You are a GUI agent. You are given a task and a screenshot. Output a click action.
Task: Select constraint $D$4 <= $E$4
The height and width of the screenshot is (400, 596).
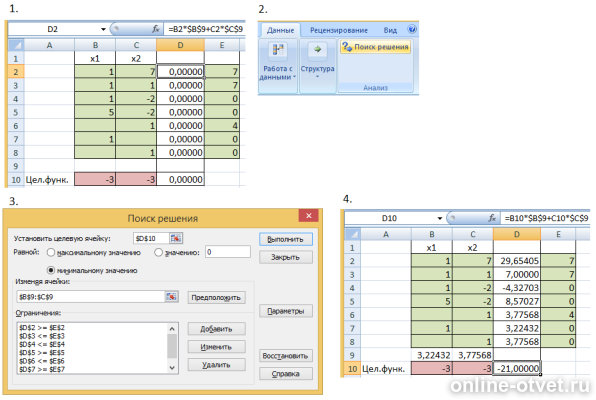pyautogui.click(x=42, y=344)
